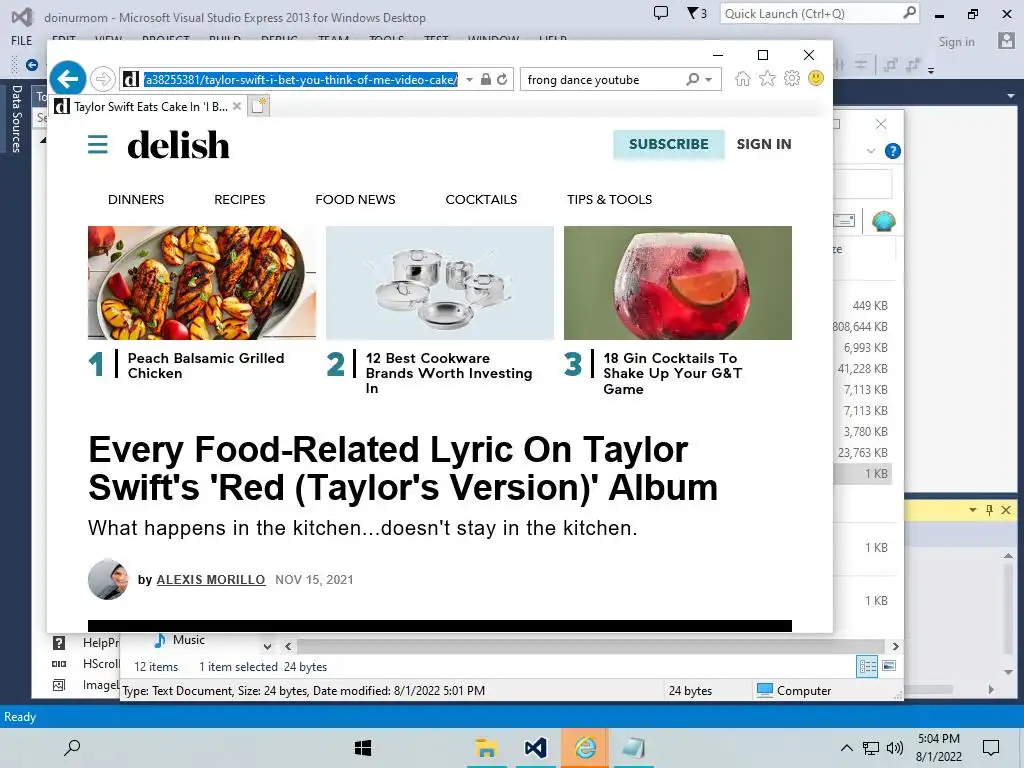
Task: Click the horizontal scrollbar left arrow
Action: 288,647
